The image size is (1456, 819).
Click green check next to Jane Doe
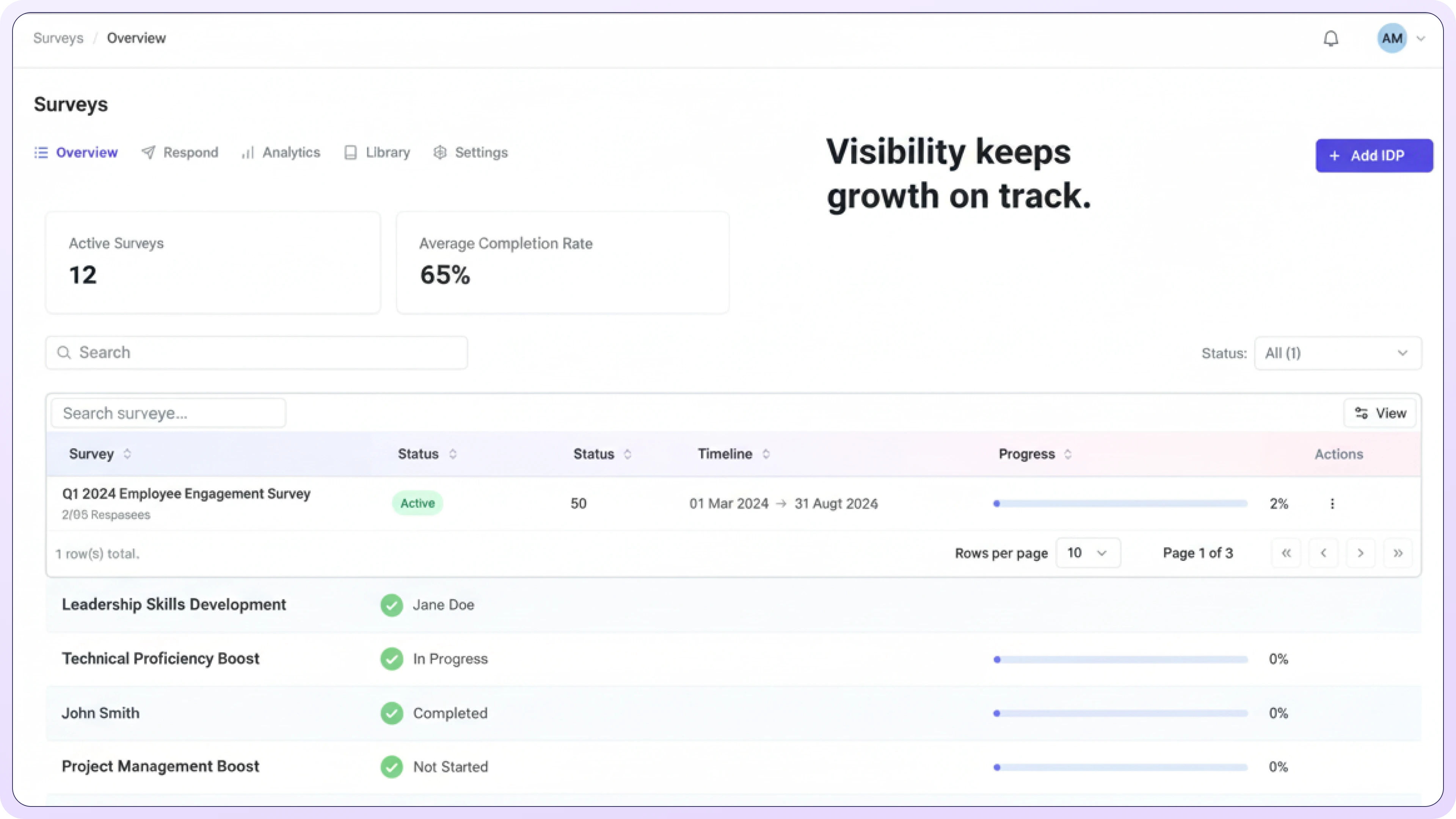pos(392,605)
